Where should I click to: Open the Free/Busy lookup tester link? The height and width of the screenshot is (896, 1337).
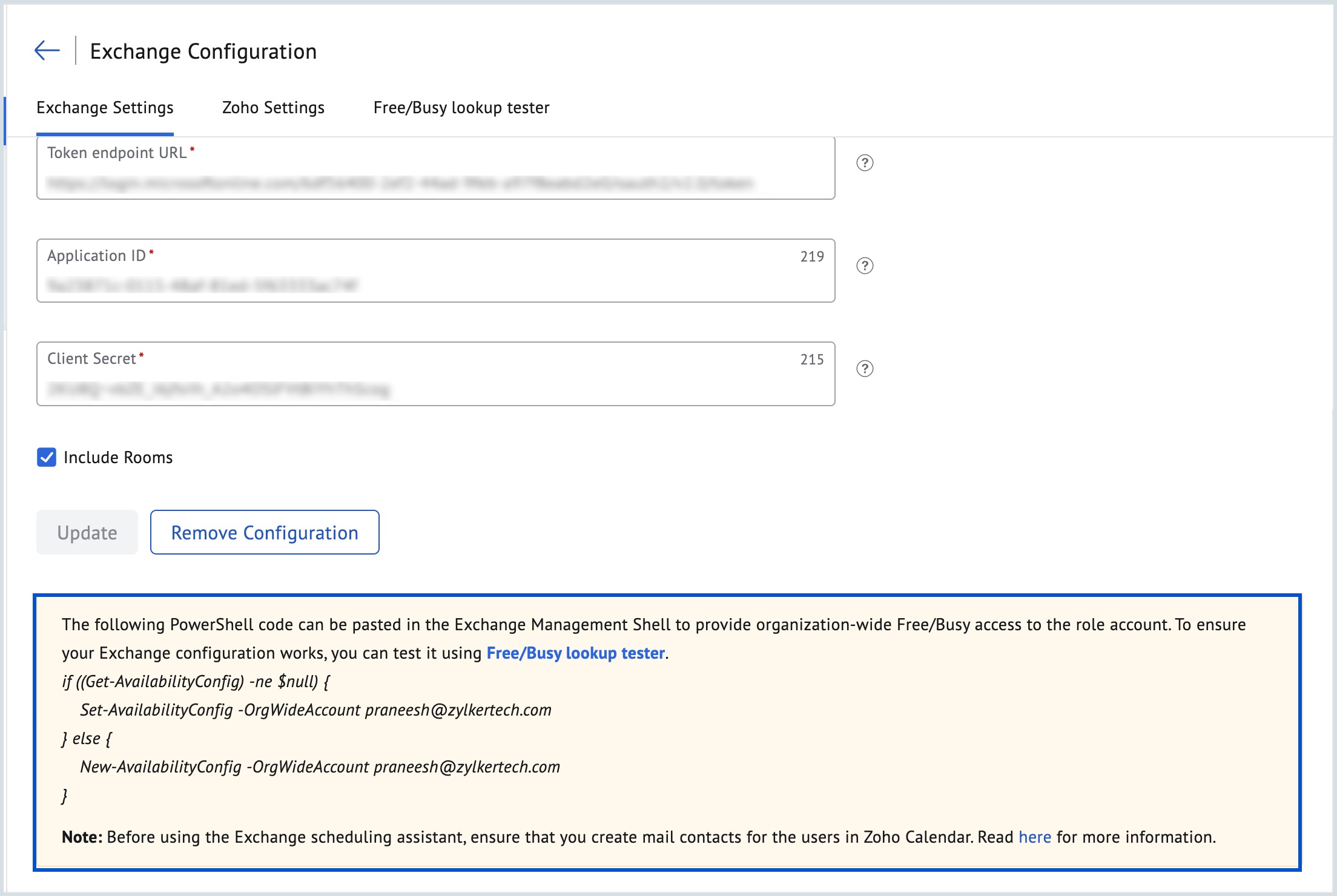point(575,653)
